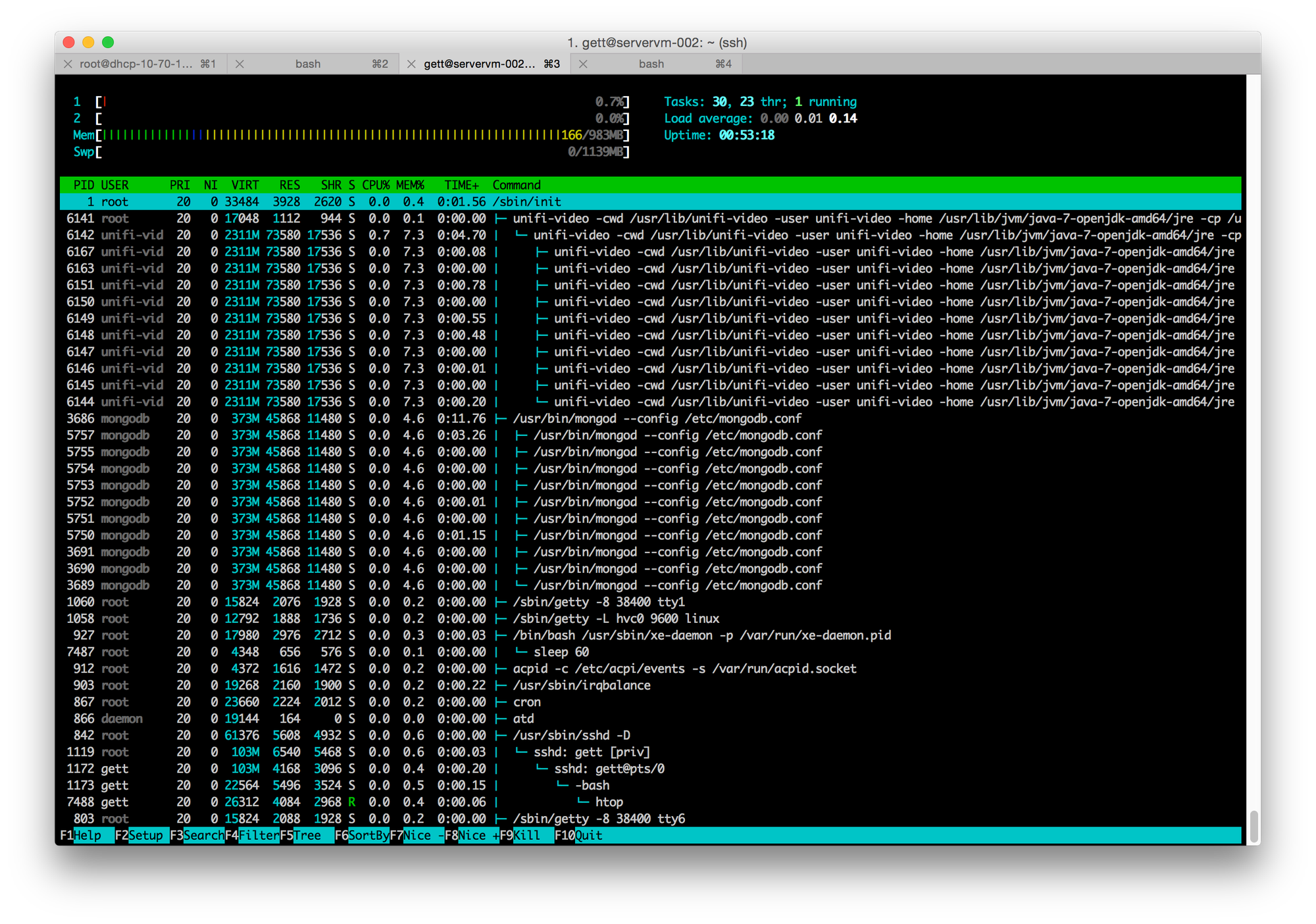Image resolution: width=1316 pixels, height=924 pixels.
Task: Sort by the CPU% column header
Action: [x=376, y=185]
